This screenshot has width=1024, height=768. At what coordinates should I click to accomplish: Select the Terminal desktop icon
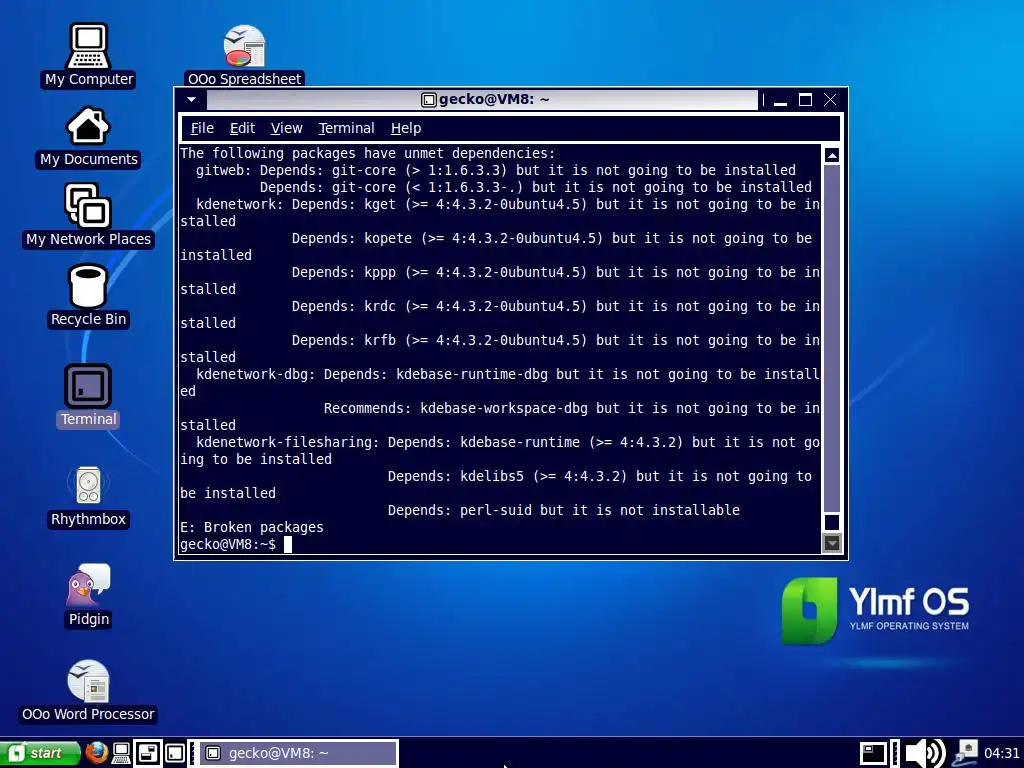[88, 395]
